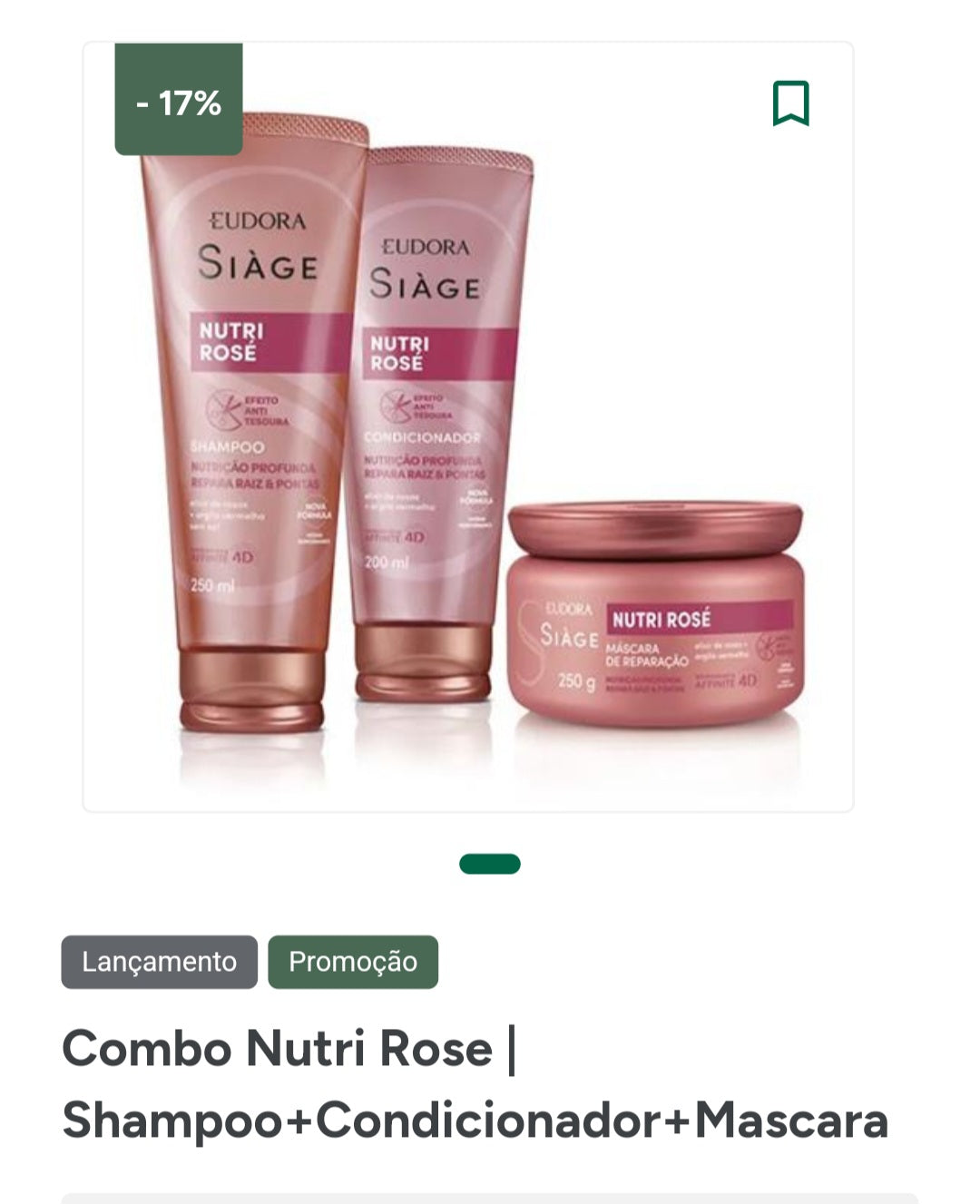This screenshot has width=980, height=1204.
Task: Tap the 250 ml text on shampoo tube
Action: tap(212, 586)
